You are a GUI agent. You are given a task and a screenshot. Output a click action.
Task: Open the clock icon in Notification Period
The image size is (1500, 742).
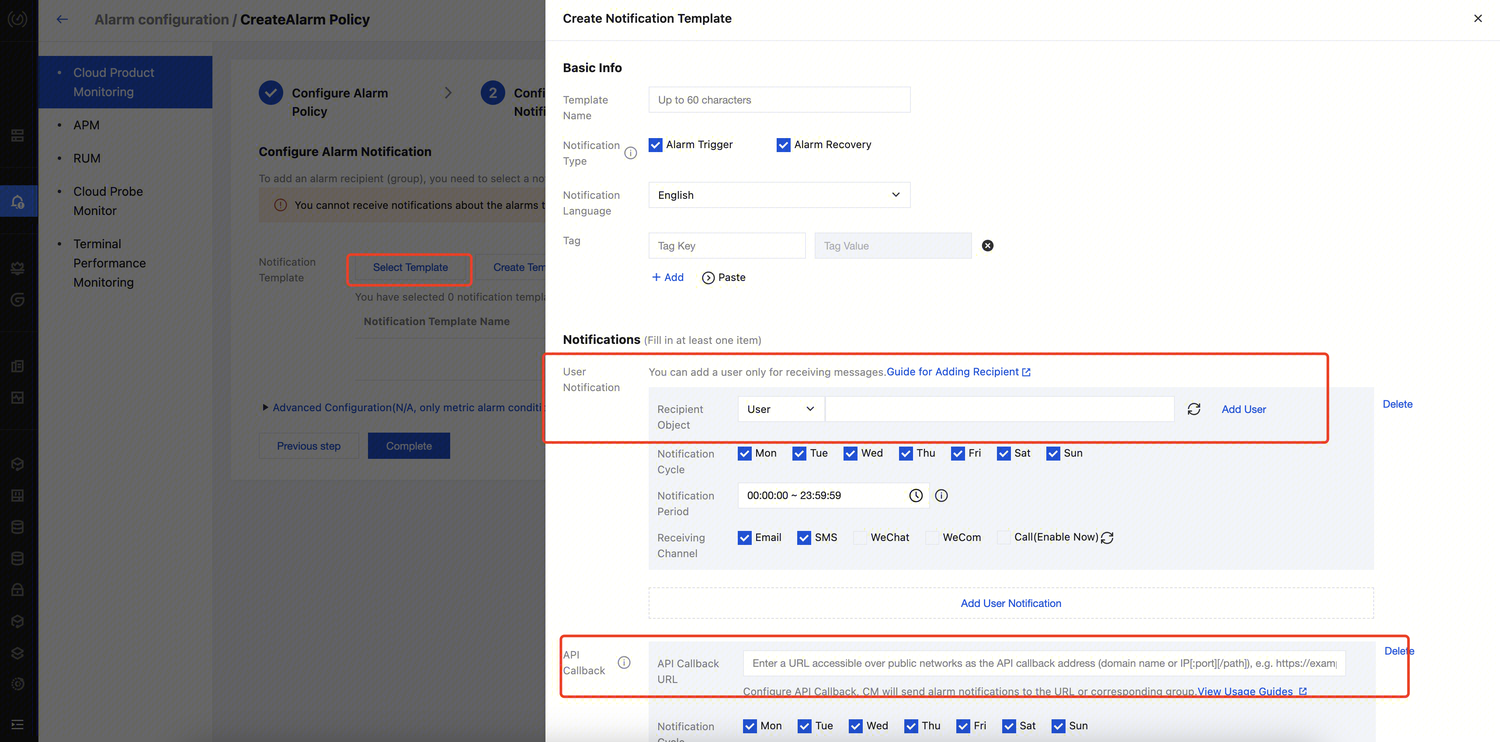tap(915, 496)
